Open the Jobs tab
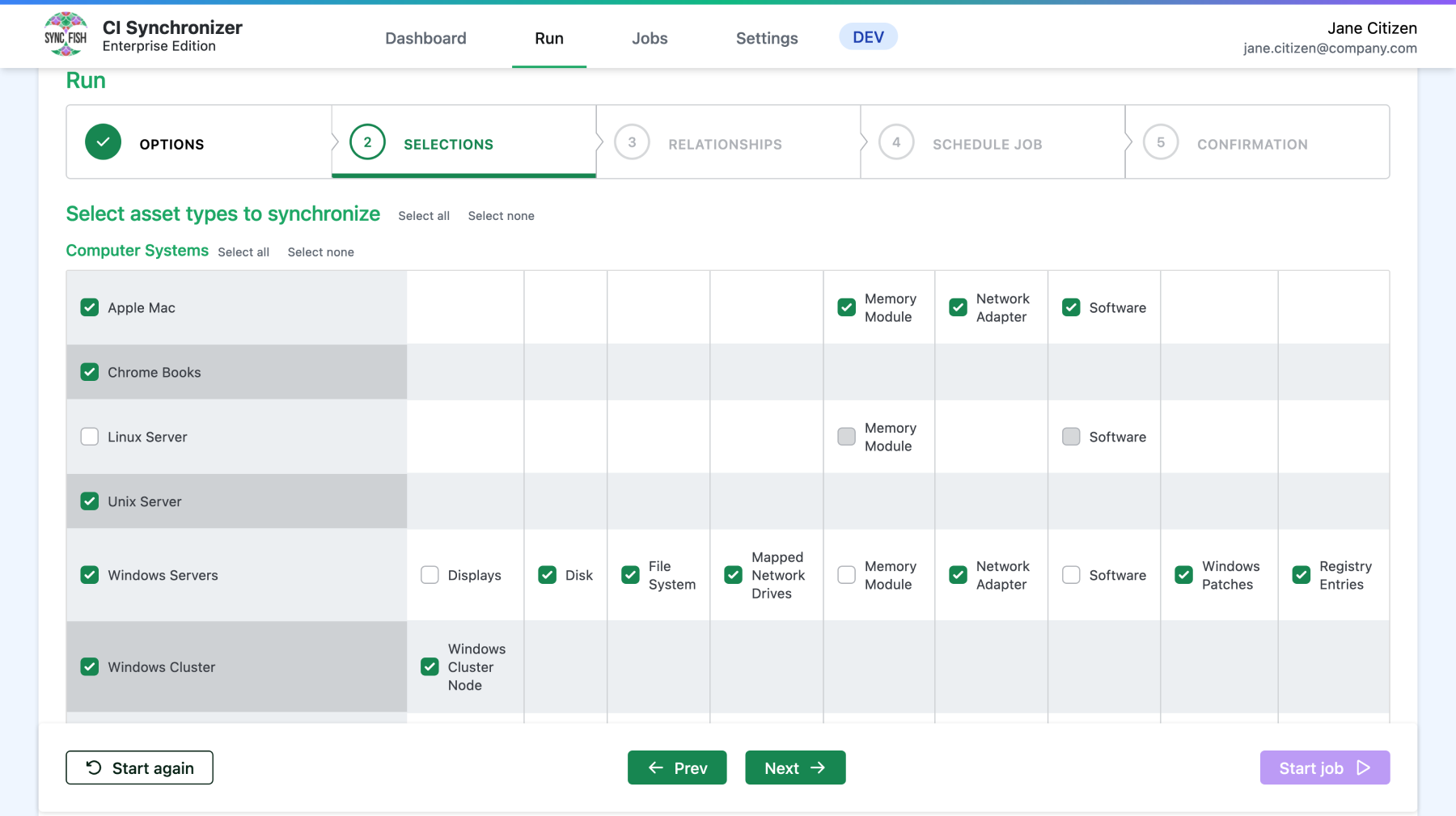 [650, 38]
